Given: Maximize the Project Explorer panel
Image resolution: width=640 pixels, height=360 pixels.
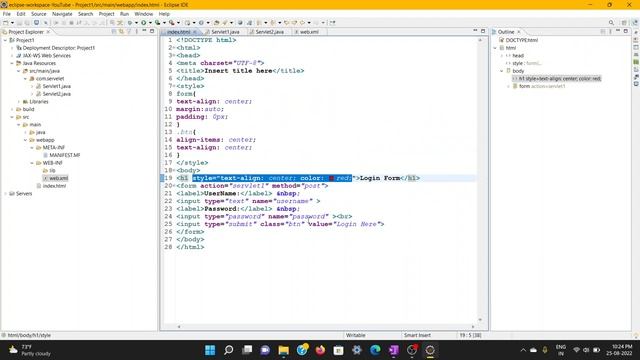Looking at the screenshot, I should (152, 31).
